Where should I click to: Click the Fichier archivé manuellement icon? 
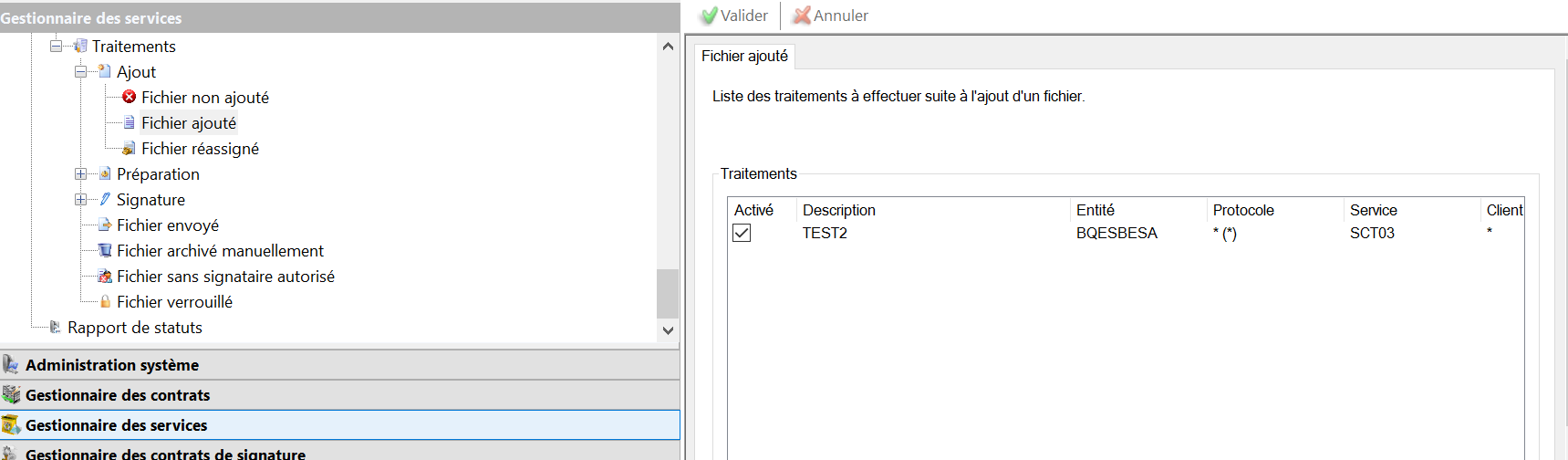coord(105,250)
